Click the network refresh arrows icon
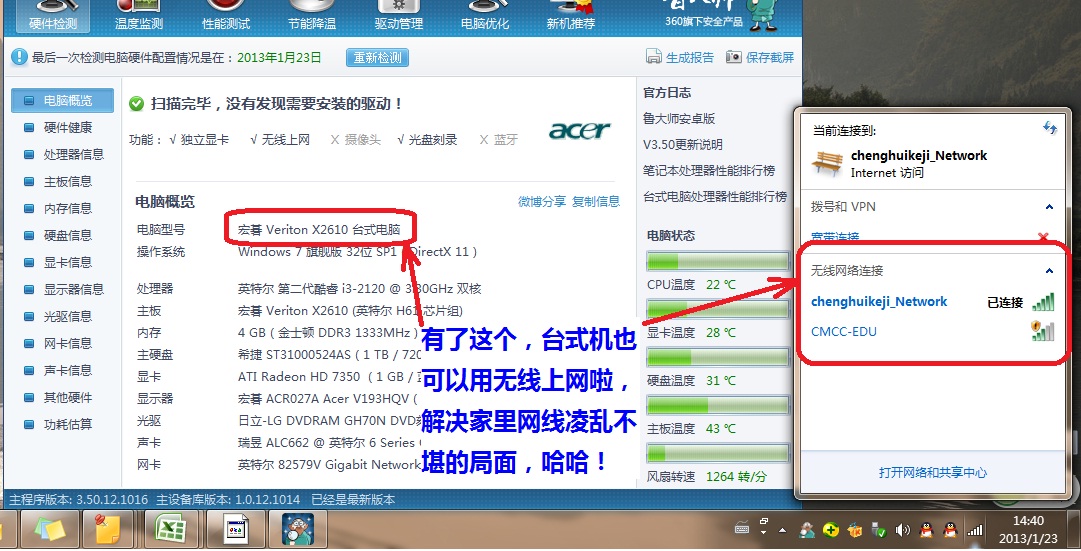The height and width of the screenshot is (551, 1081). pos(1050,128)
